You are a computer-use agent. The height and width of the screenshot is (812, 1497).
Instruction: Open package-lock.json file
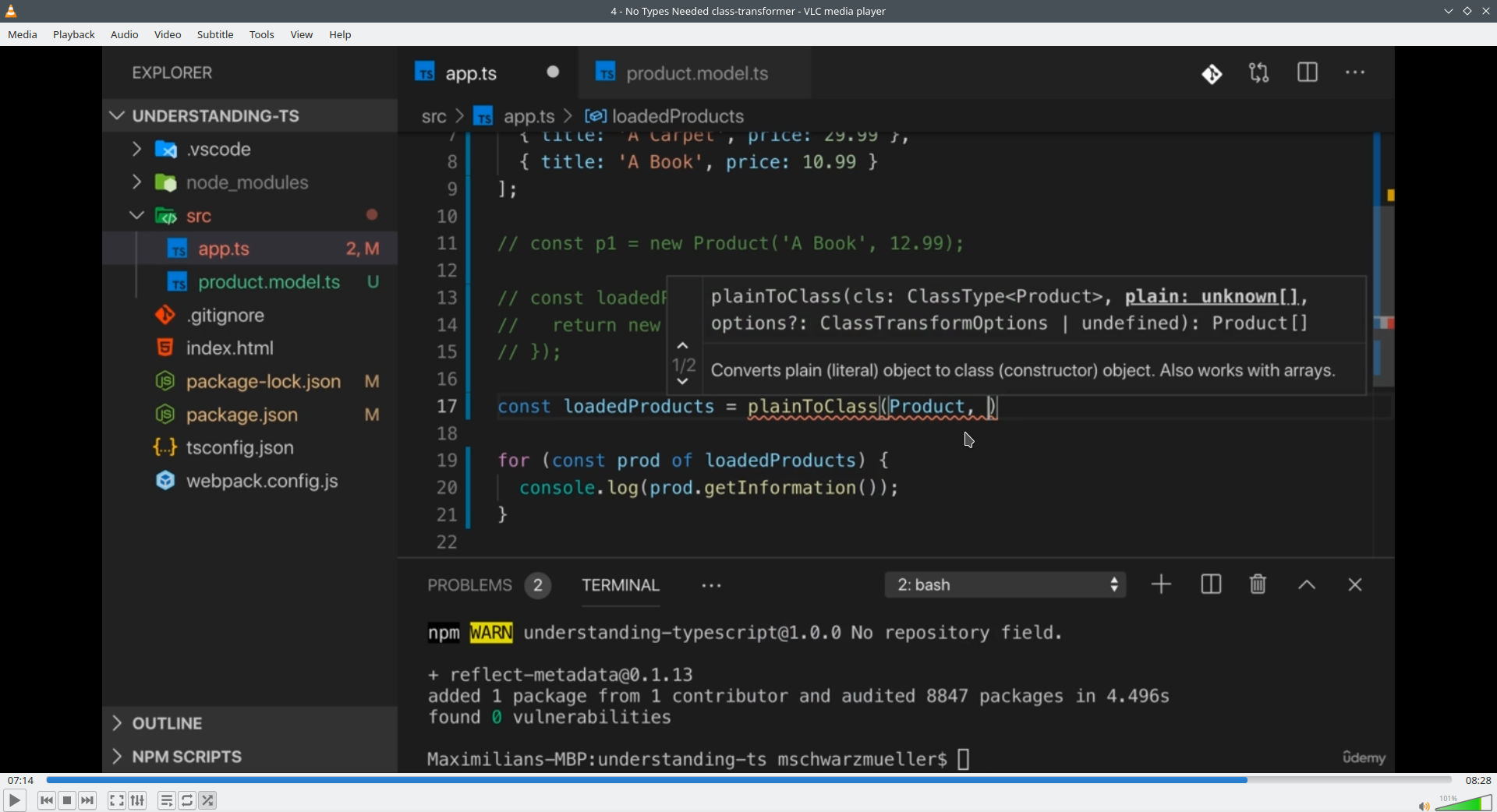[x=249, y=382]
